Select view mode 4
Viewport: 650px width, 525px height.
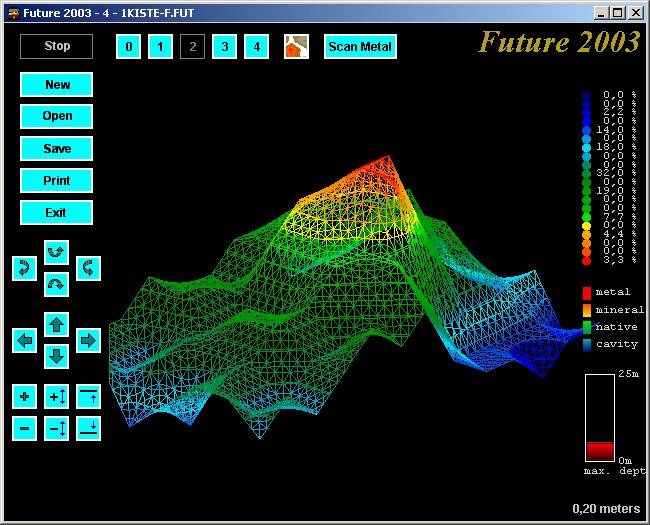[x=256, y=46]
